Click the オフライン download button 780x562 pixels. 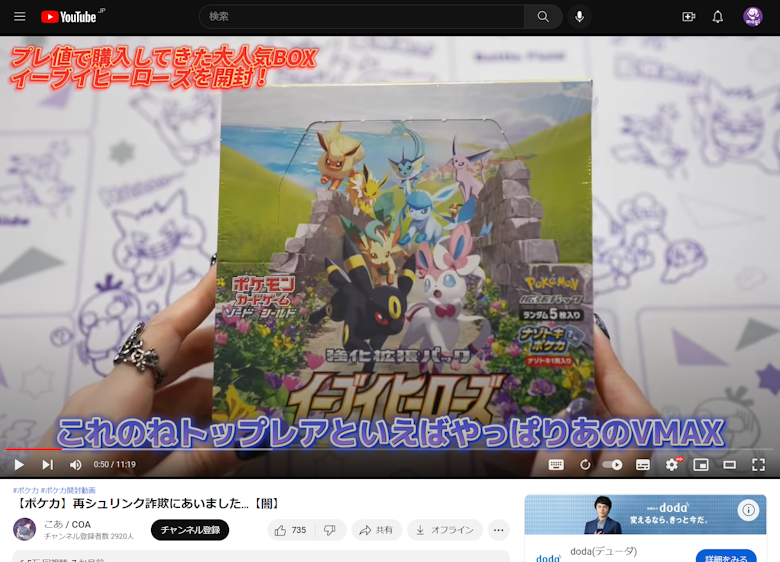445,530
